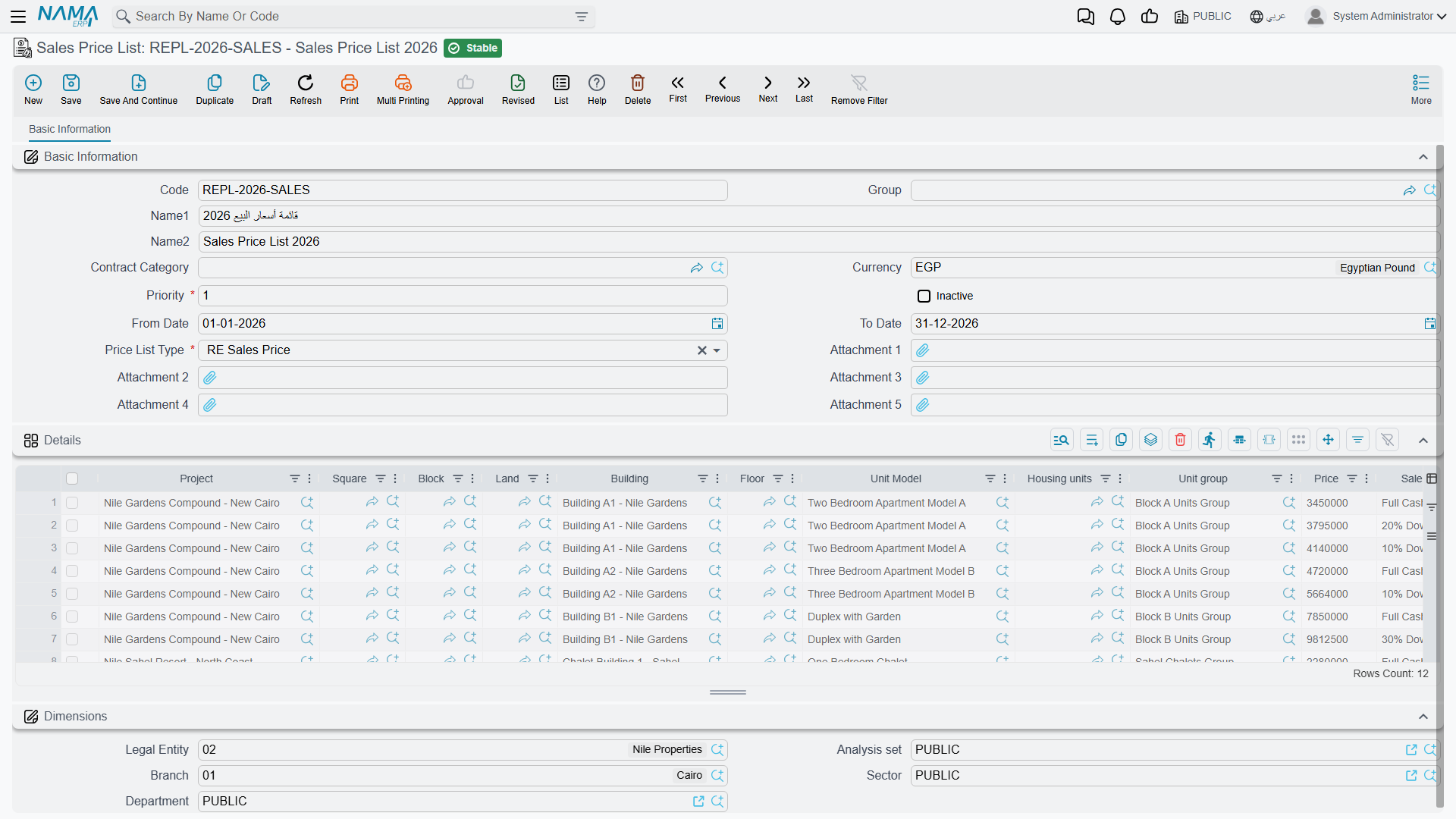Click the search icon in Details toolbar
The width and height of the screenshot is (1456, 819).
click(x=1062, y=440)
